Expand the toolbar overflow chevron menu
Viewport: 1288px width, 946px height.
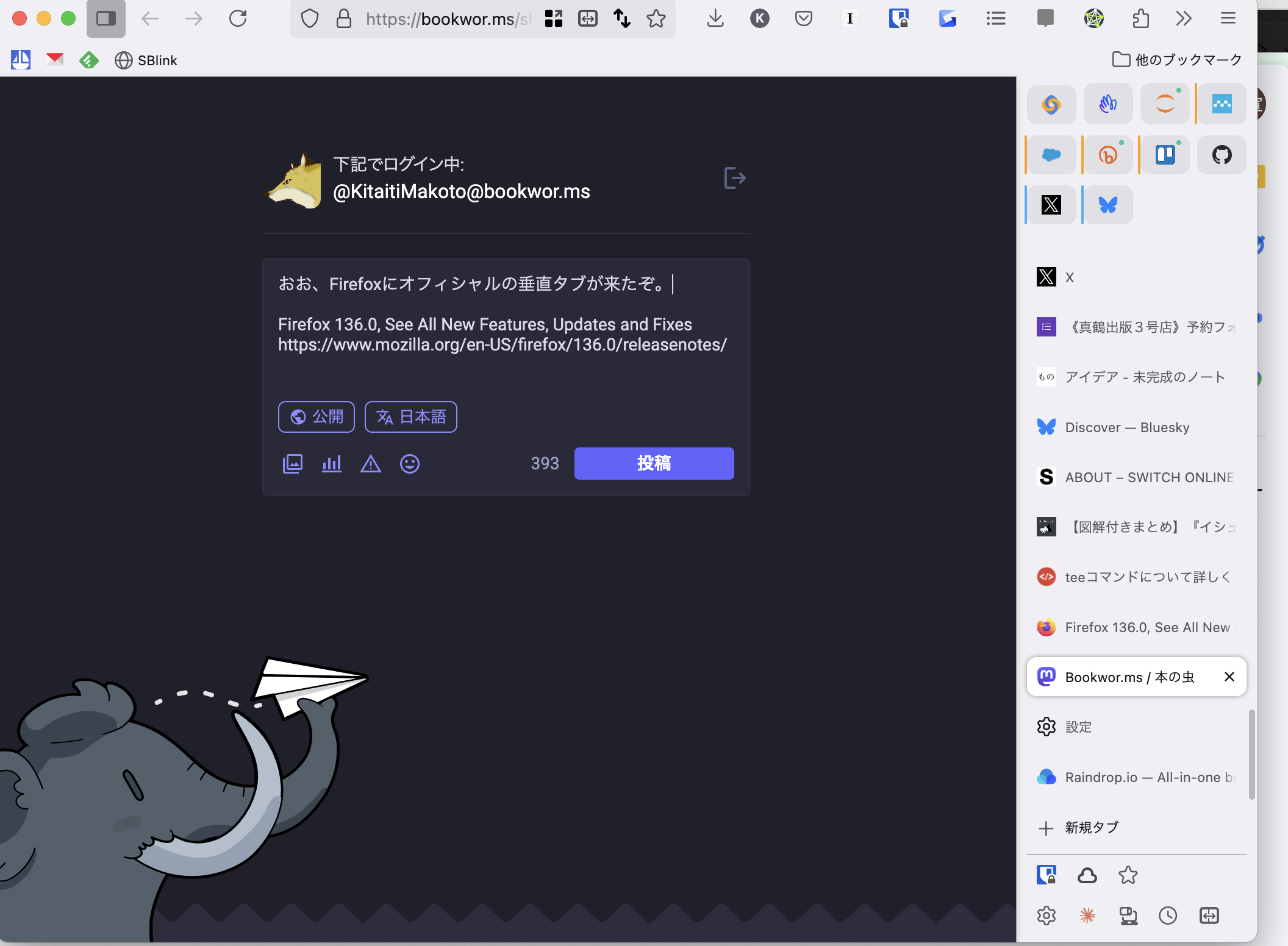click(x=1184, y=19)
